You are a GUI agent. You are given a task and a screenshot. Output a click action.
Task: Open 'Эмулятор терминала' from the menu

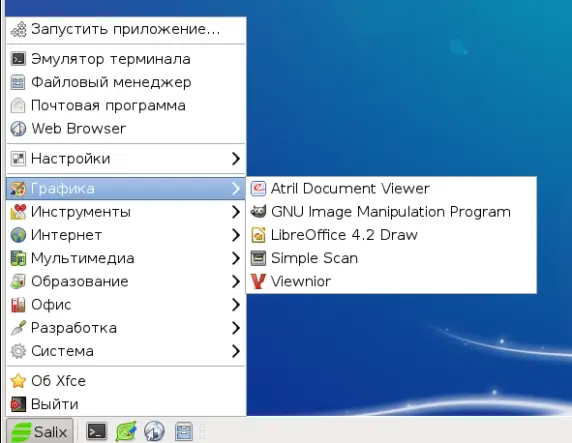(126, 59)
